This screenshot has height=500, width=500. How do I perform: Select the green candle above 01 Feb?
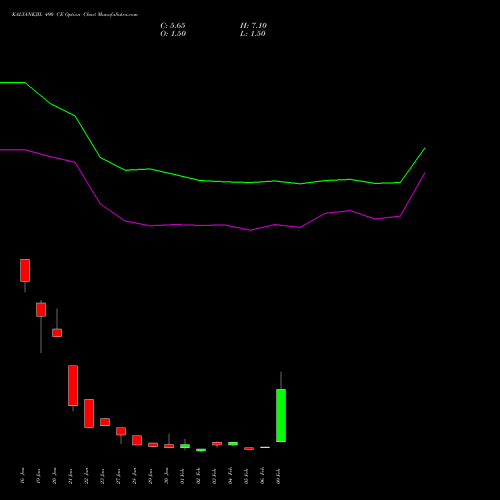pyautogui.click(x=185, y=446)
